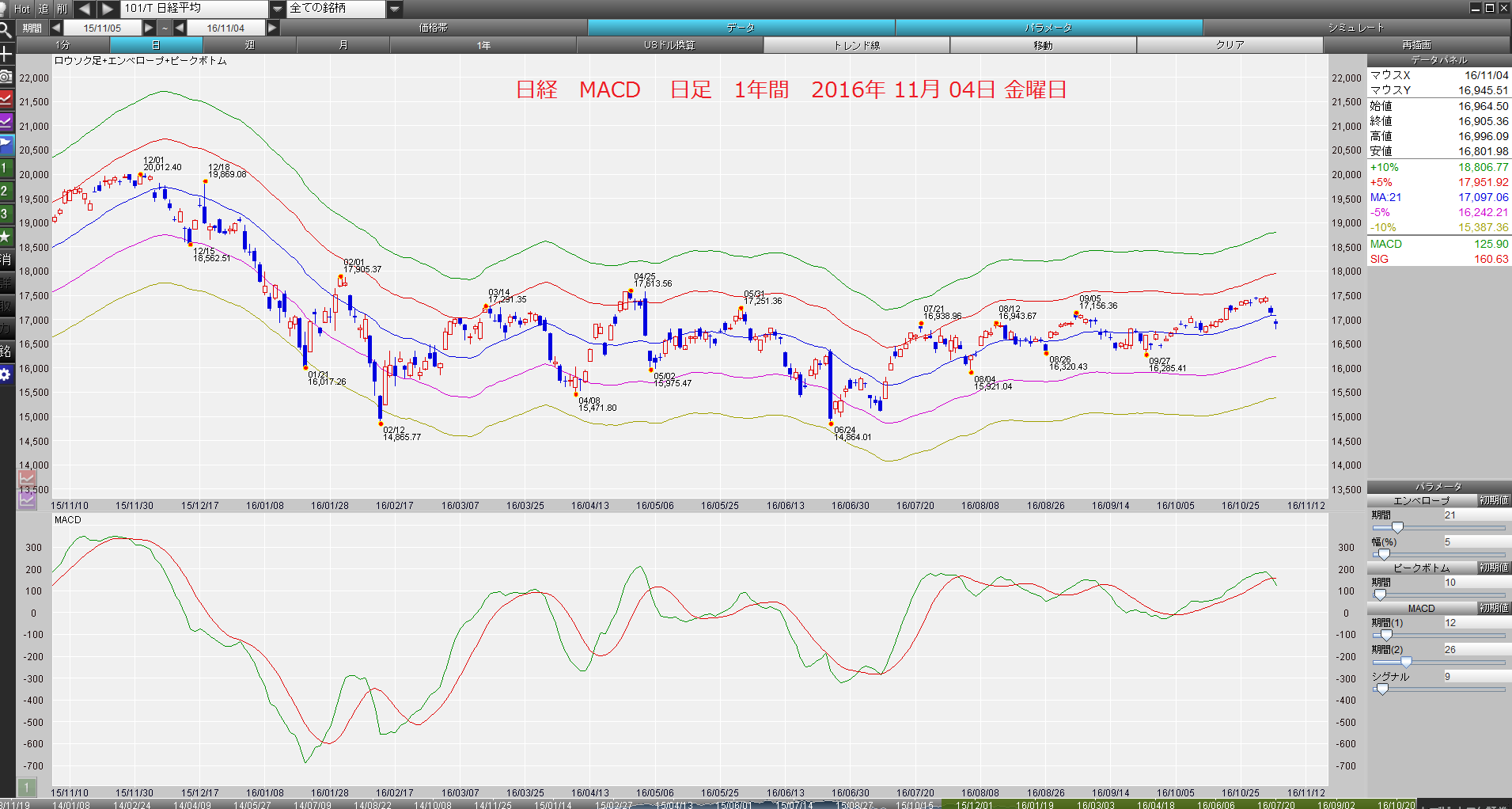The image size is (1512, 809).
Task: Click the 消 sidebar button
Action: coord(6,260)
